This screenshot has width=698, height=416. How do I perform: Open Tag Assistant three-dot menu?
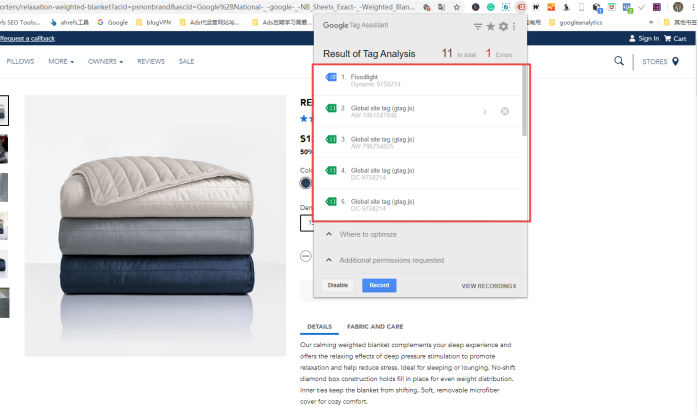click(515, 27)
